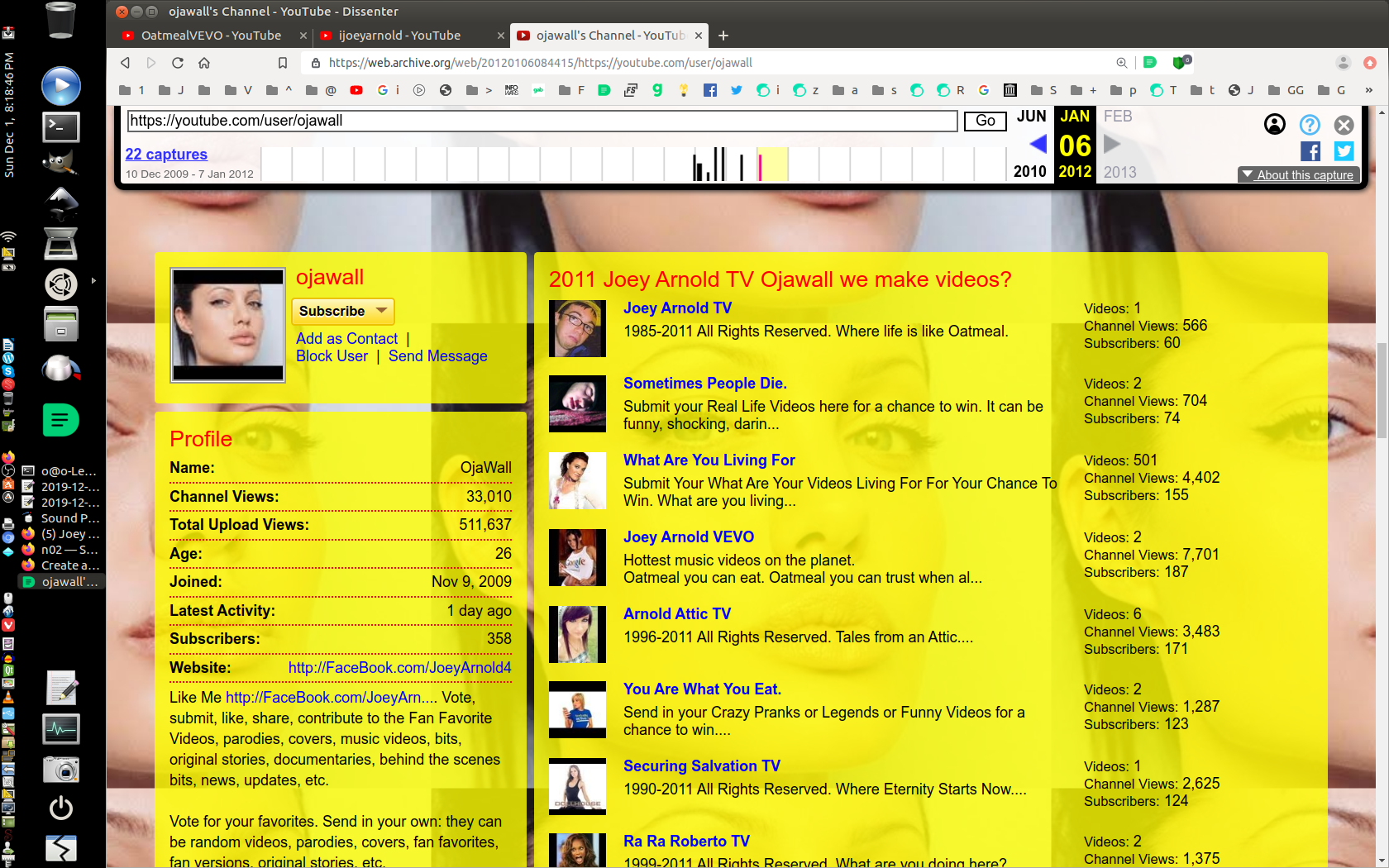The height and width of the screenshot is (868, 1389).
Task: Share capture on Twitter from Wayback toolbar
Action: coord(1344,151)
